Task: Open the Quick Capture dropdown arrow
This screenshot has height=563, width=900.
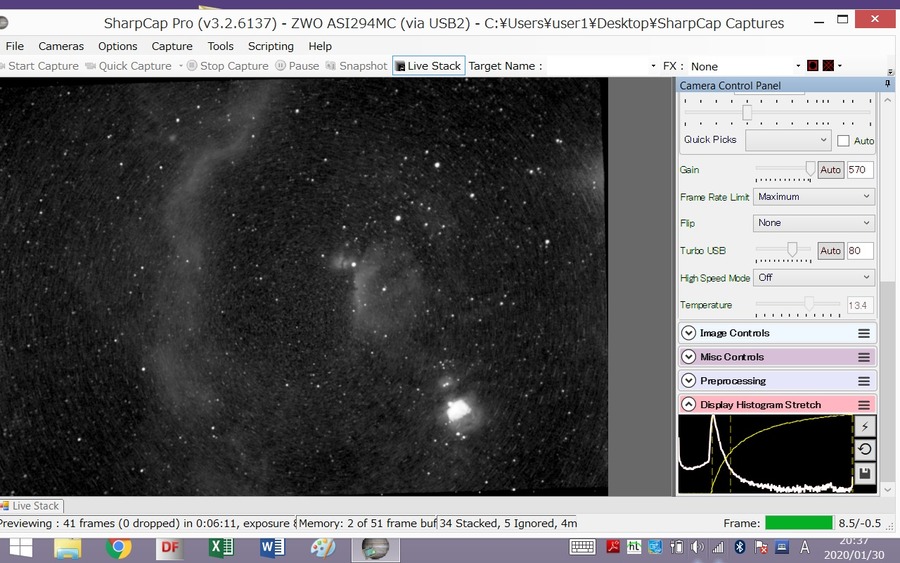Action: coord(180,66)
